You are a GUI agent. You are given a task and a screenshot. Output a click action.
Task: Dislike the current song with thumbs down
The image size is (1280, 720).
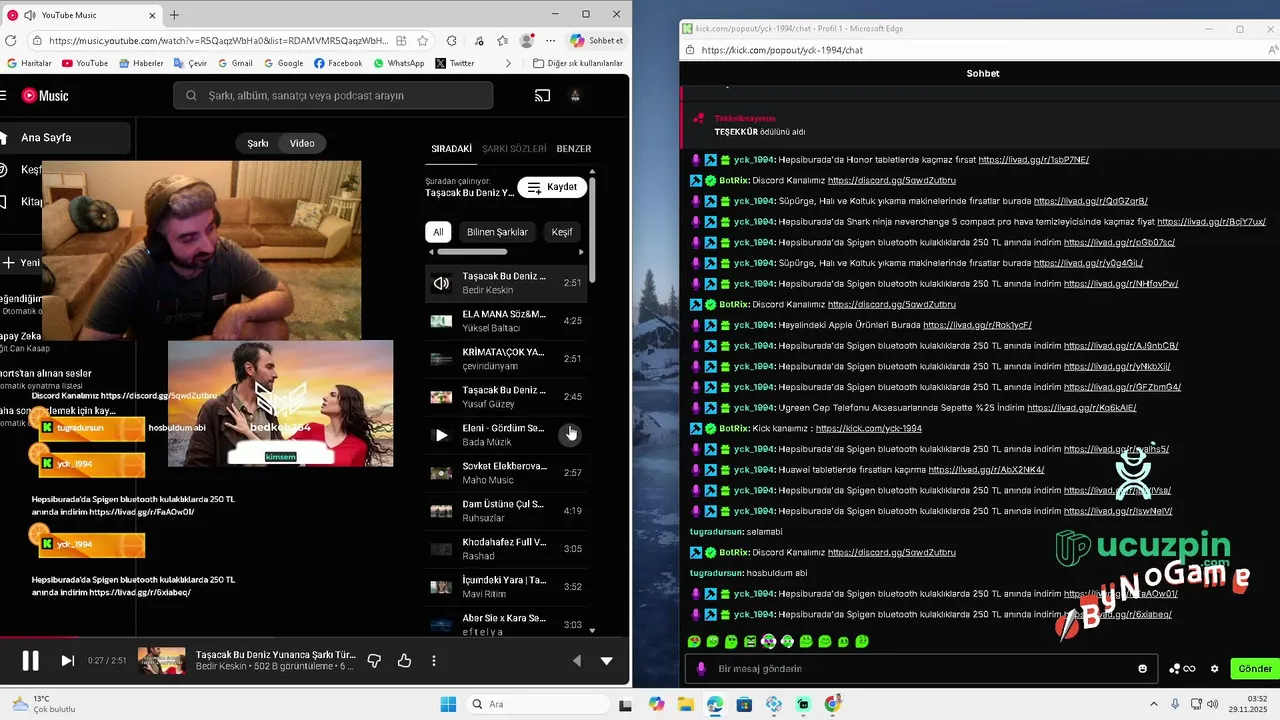(375, 661)
